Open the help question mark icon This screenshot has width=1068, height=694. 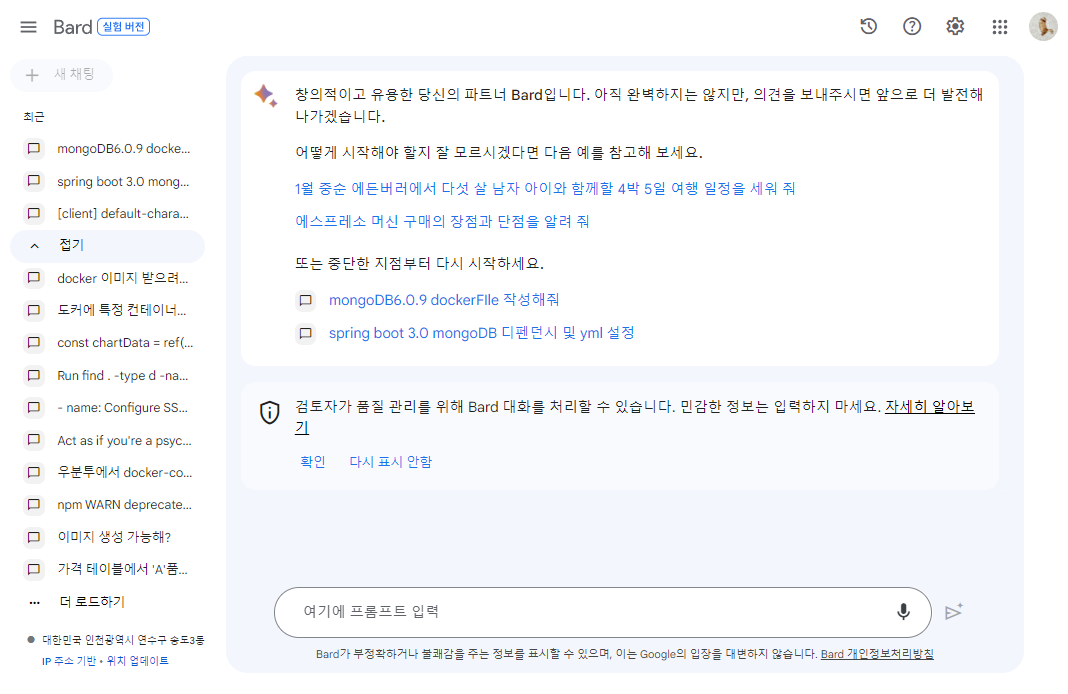912,27
